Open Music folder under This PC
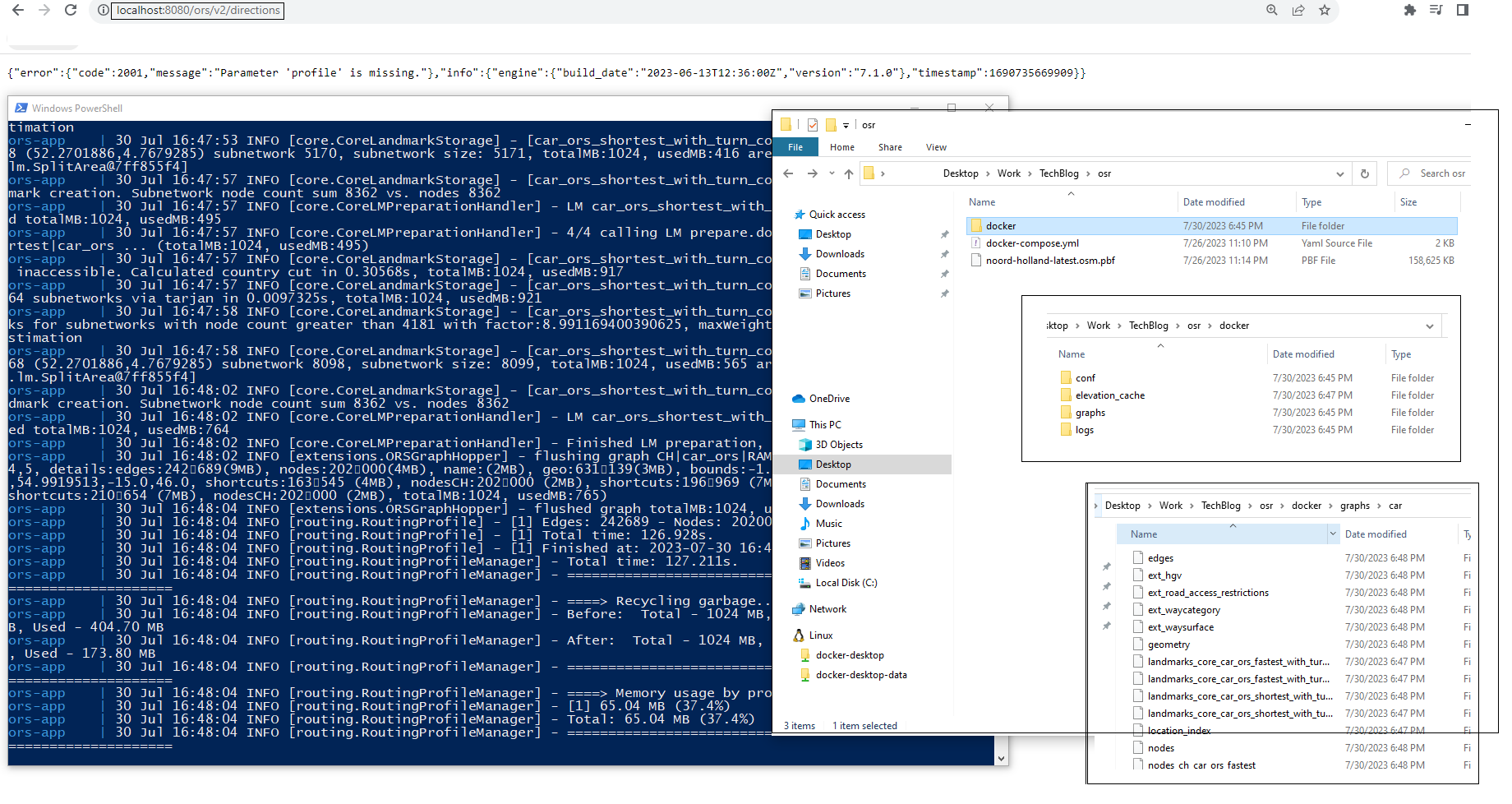1512x804 pixels. 828,524
